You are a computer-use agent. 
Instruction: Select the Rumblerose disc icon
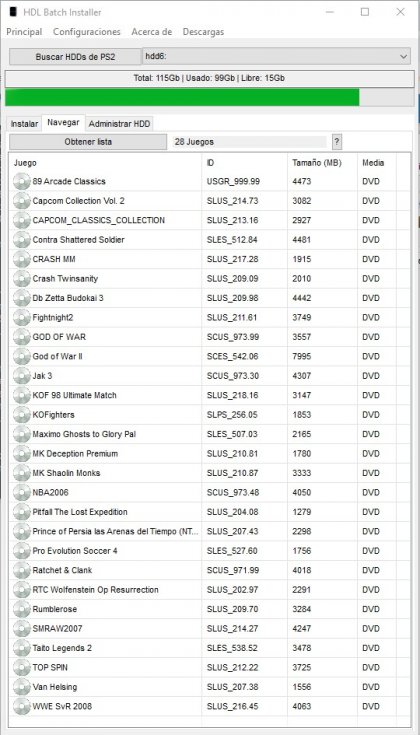[22, 609]
